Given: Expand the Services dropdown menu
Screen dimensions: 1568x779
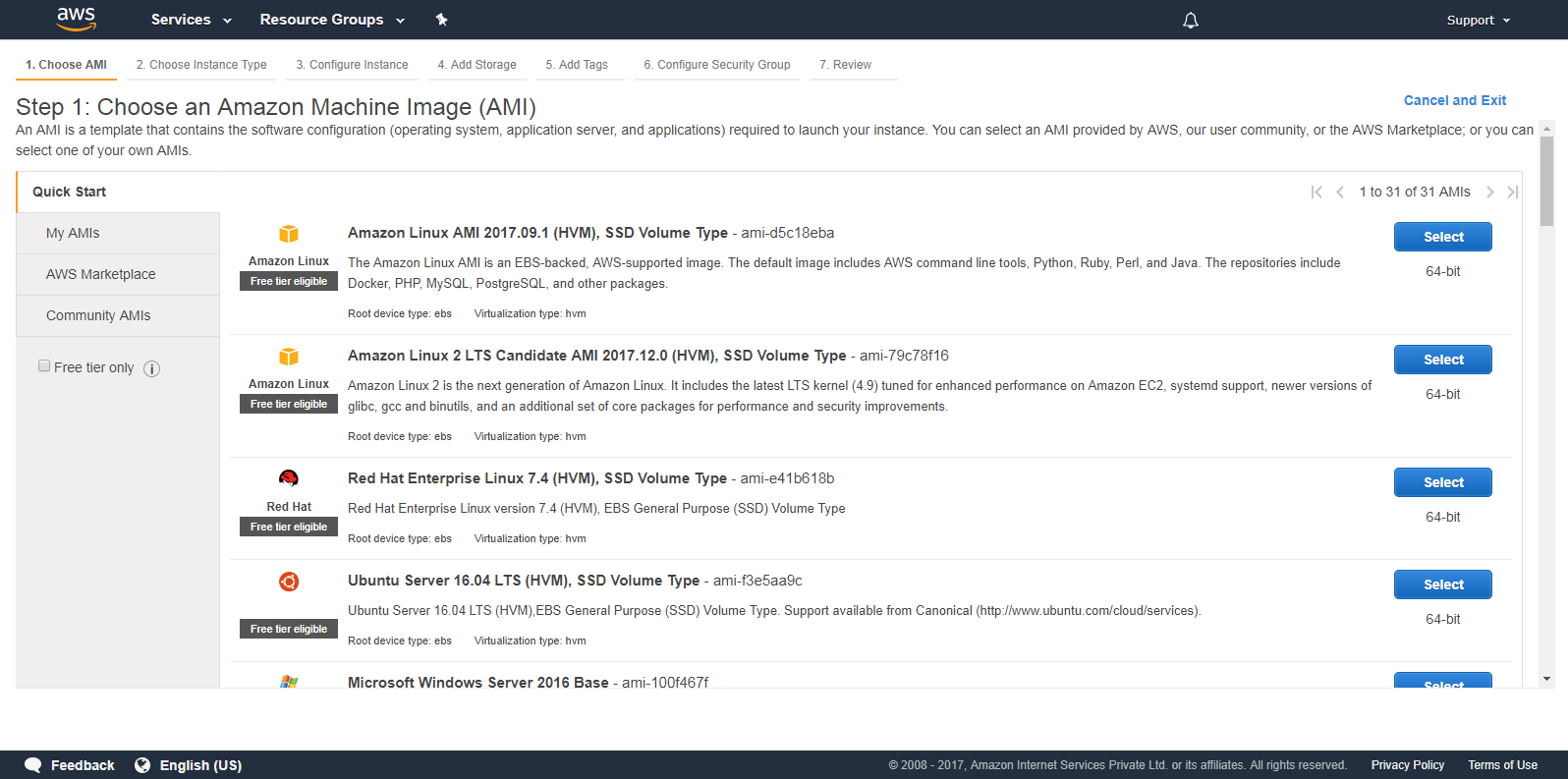Looking at the screenshot, I should tap(192, 20).
